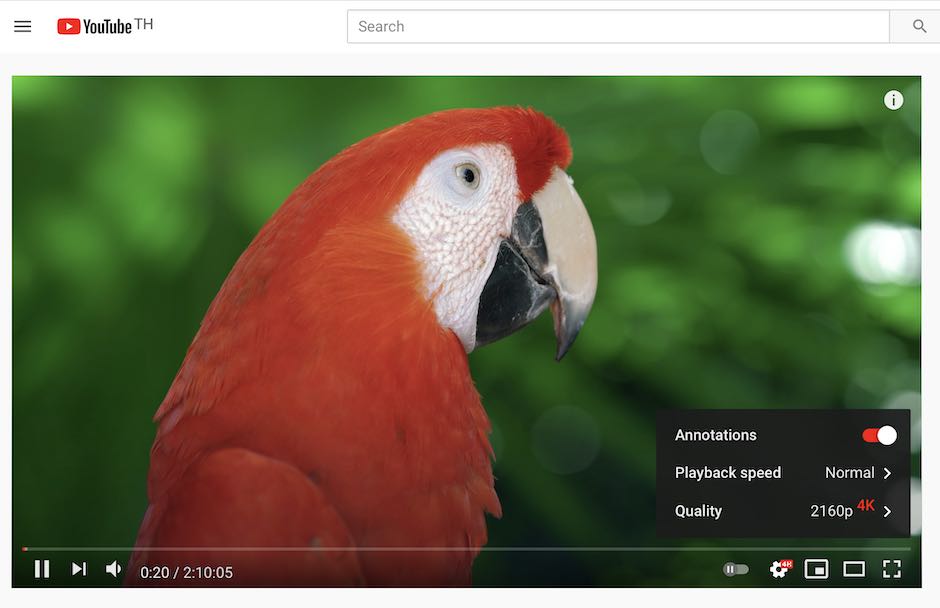Screen dimensions: 940x608
Task: Open the hamburger guide menu
Action: tap(23, 26)
